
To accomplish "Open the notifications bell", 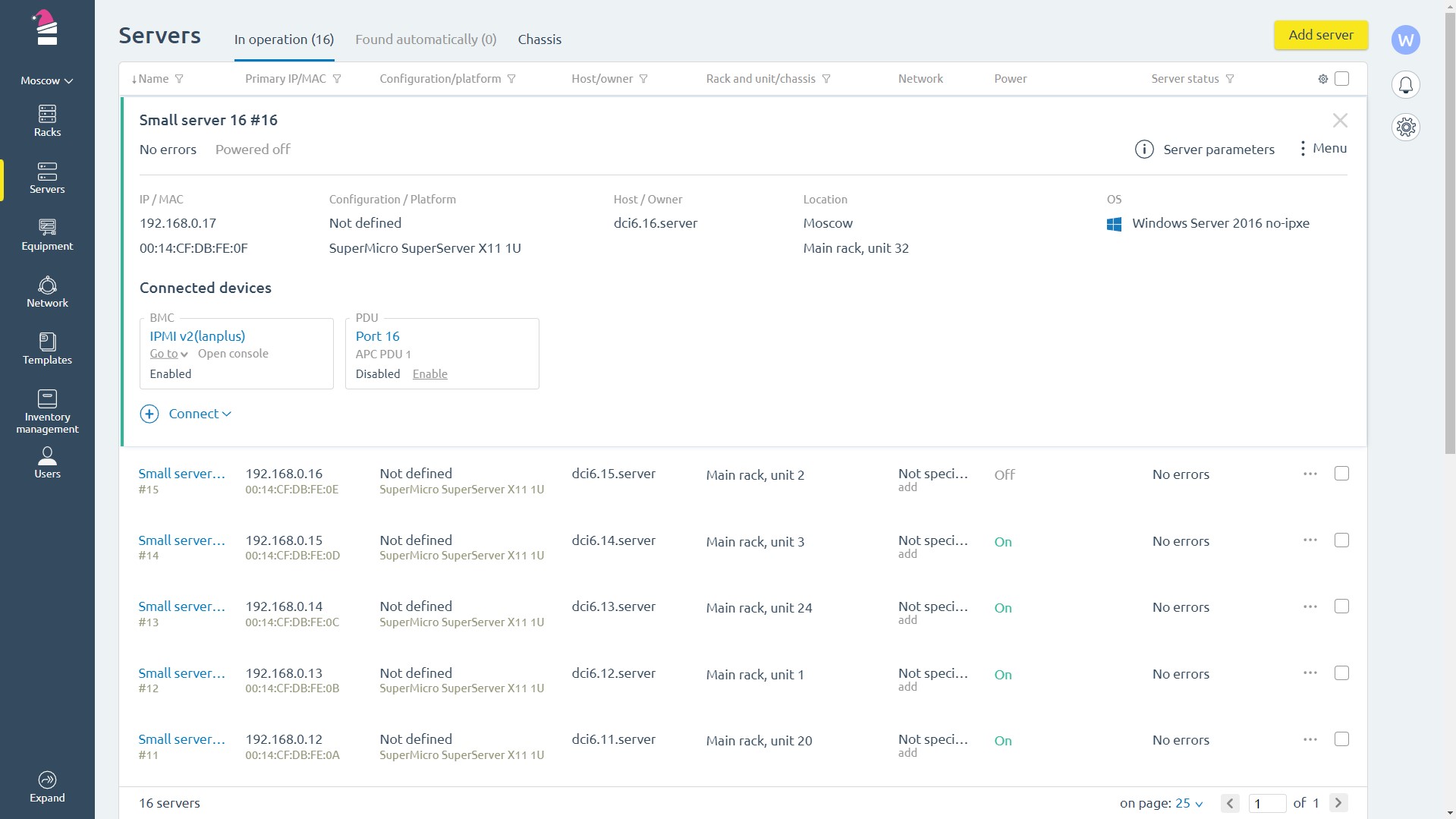I will coord(1406,85).
